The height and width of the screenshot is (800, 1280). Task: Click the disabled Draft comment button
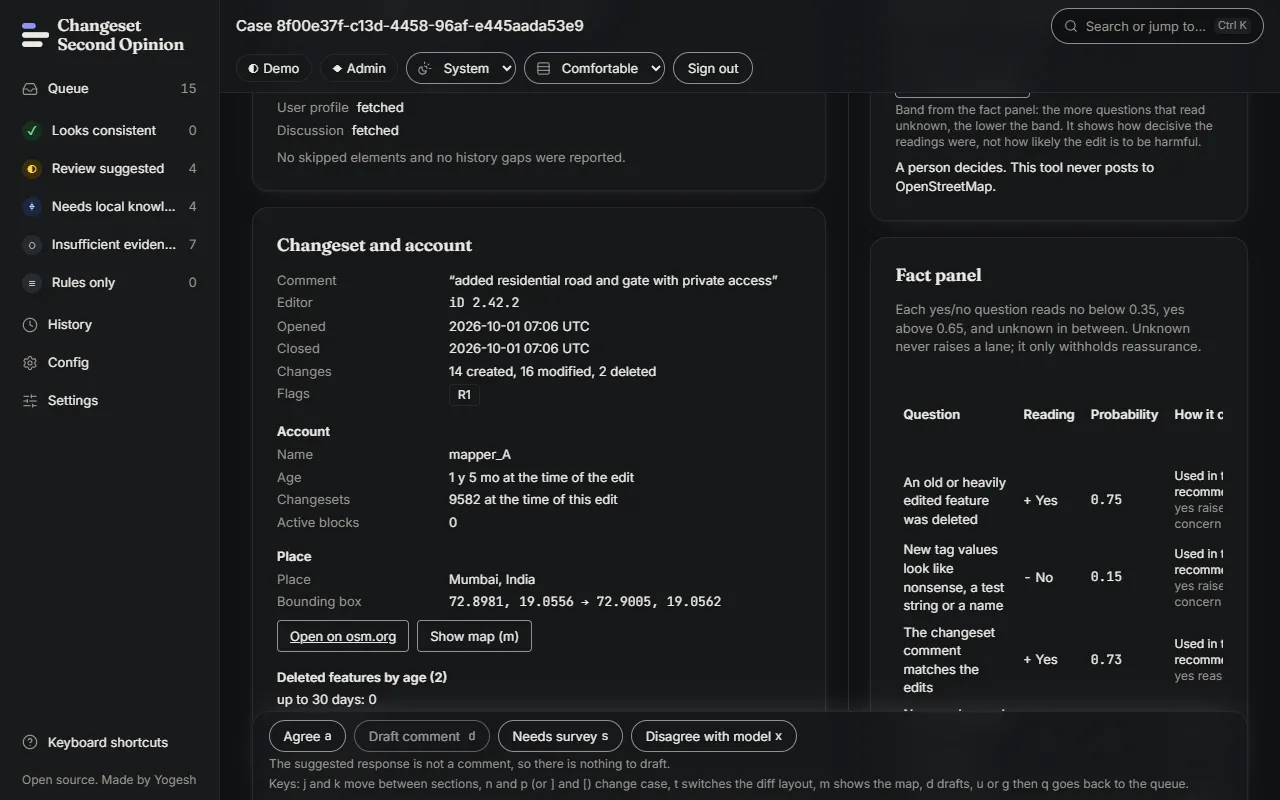click(422, 736)
